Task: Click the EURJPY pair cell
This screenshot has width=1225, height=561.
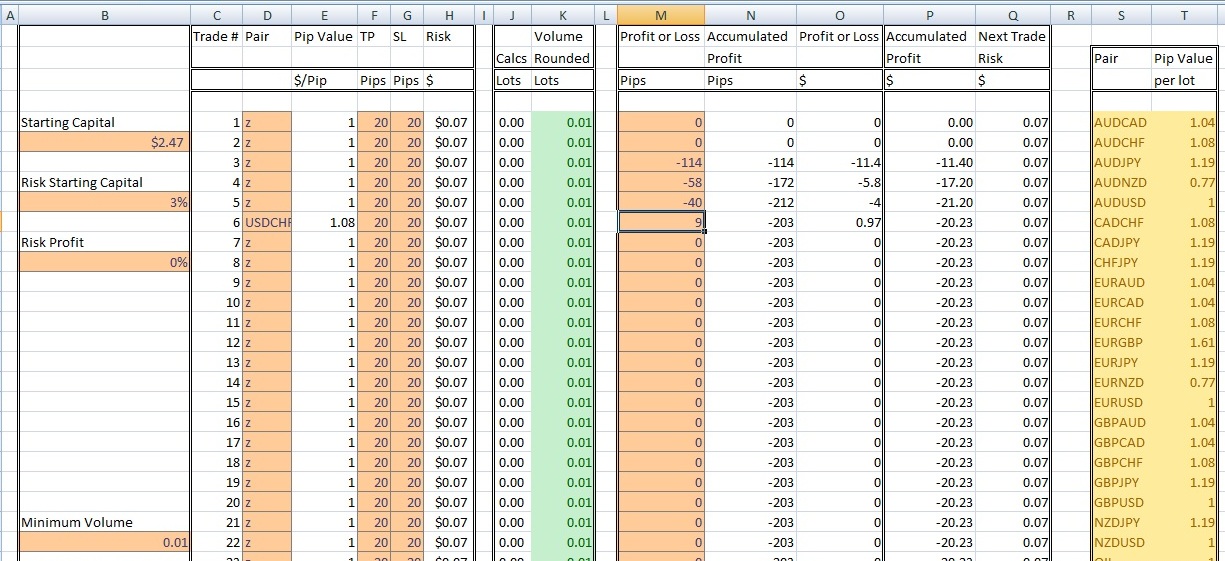Action: [1122, 362]
